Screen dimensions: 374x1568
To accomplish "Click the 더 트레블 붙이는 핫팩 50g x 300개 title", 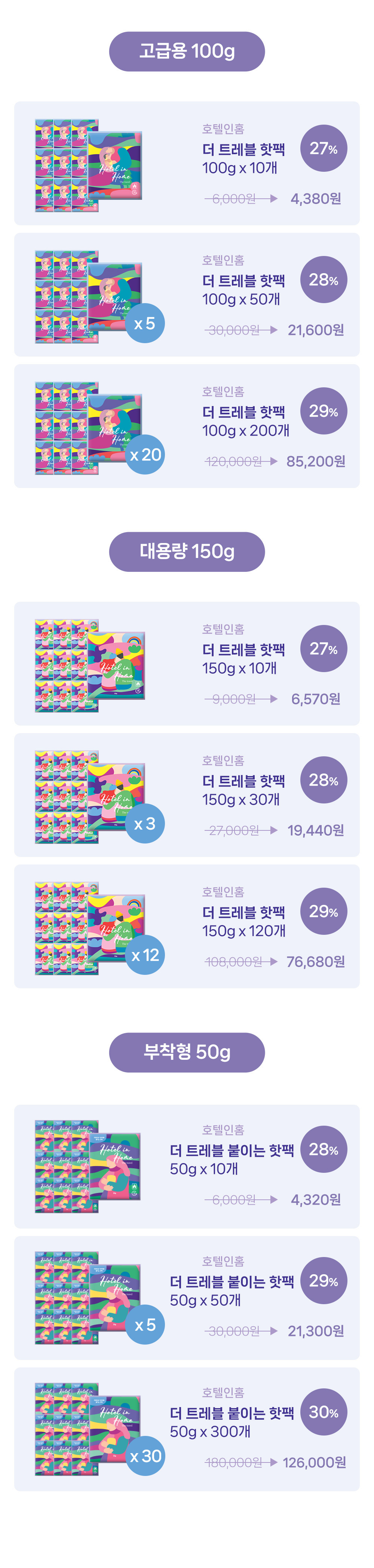I will (x=231, y=1422).
